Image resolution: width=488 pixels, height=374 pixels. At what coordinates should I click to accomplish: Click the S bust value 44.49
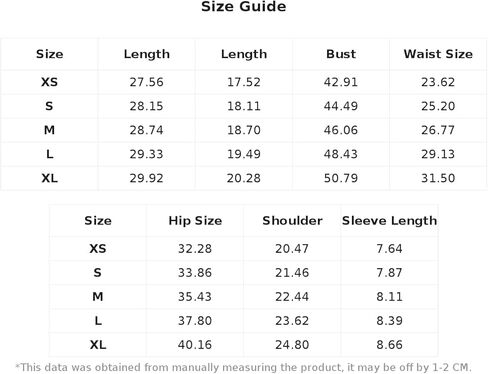coord(341,106)
